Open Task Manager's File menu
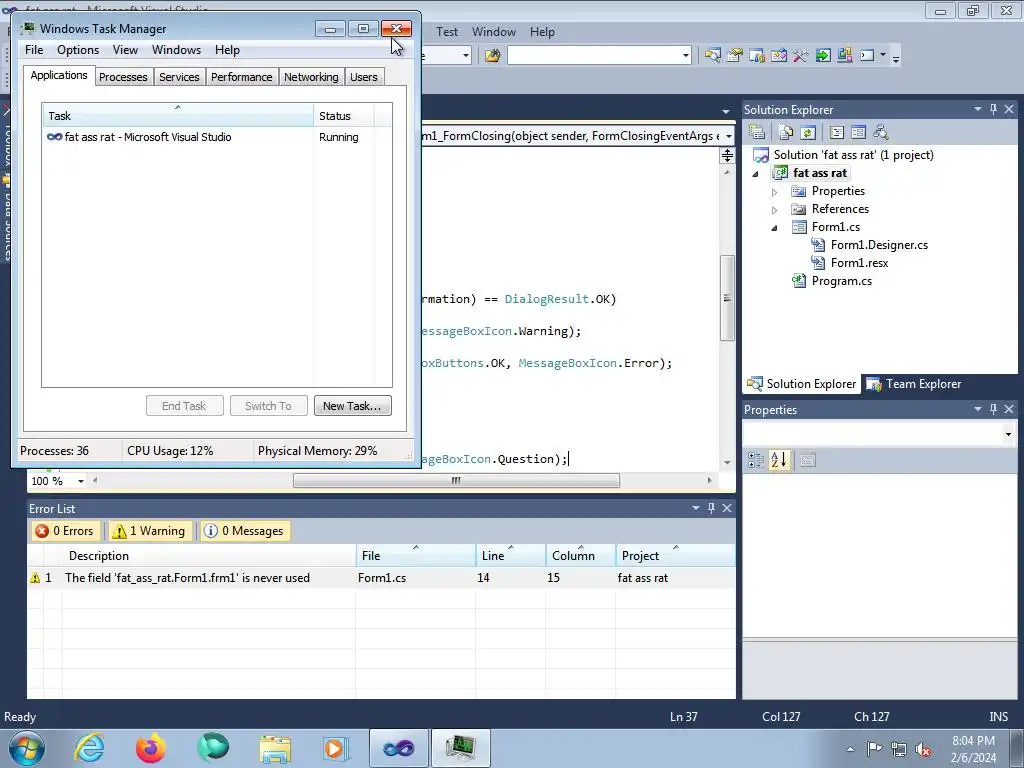The height and width of the screenshot is (768, 1024). tap(34, 50)
